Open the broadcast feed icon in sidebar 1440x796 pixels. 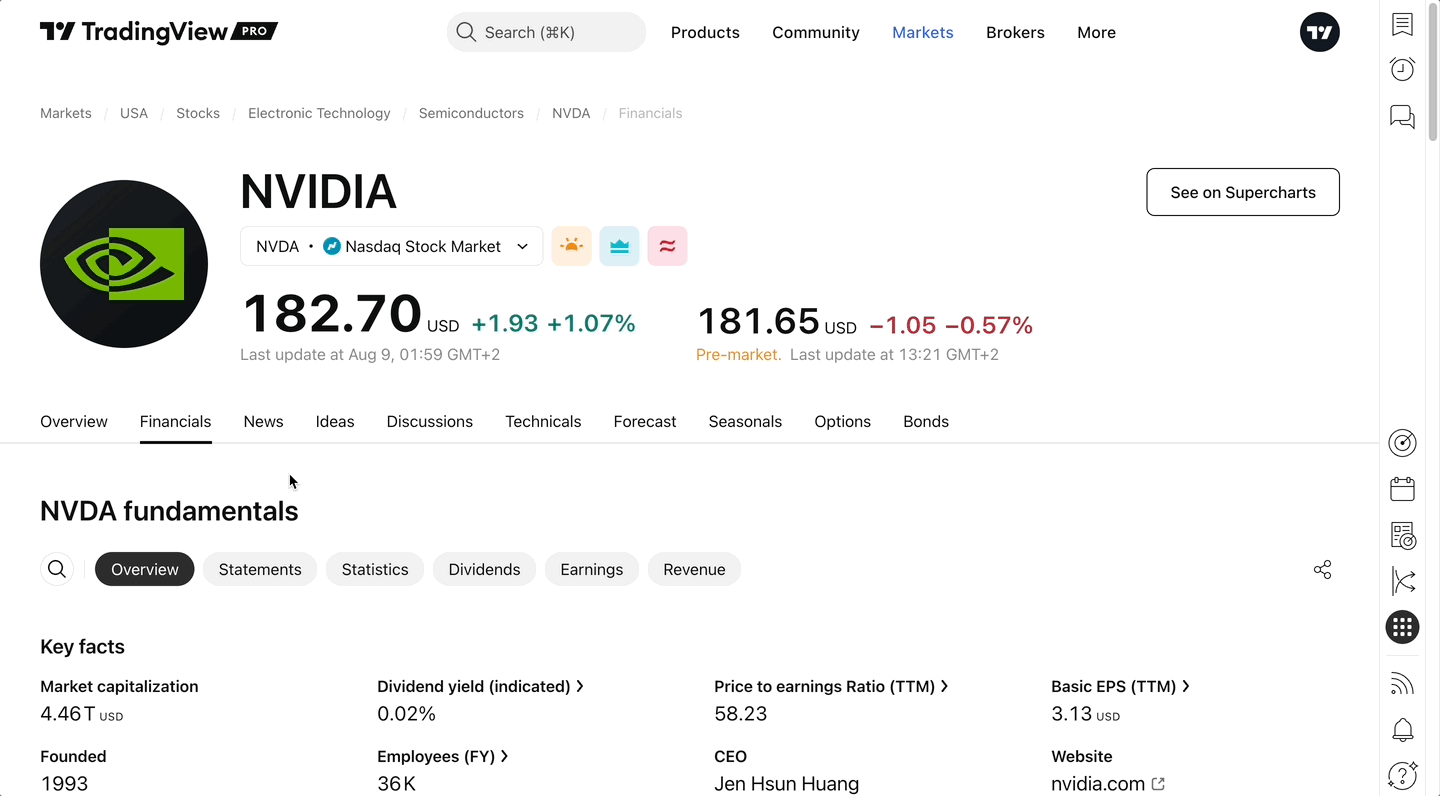click(1402, 684)
